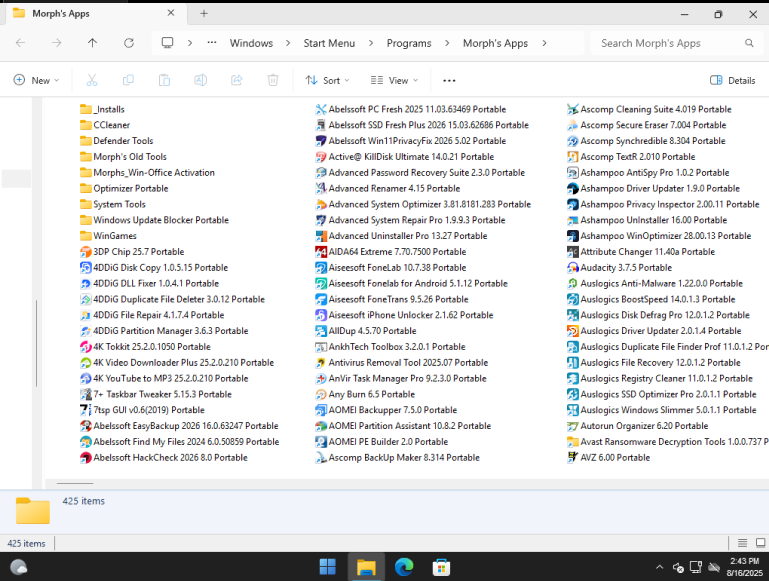
Task: Add a new File Explorer tab
Action: pyautogui.click(x=204, y=14)
